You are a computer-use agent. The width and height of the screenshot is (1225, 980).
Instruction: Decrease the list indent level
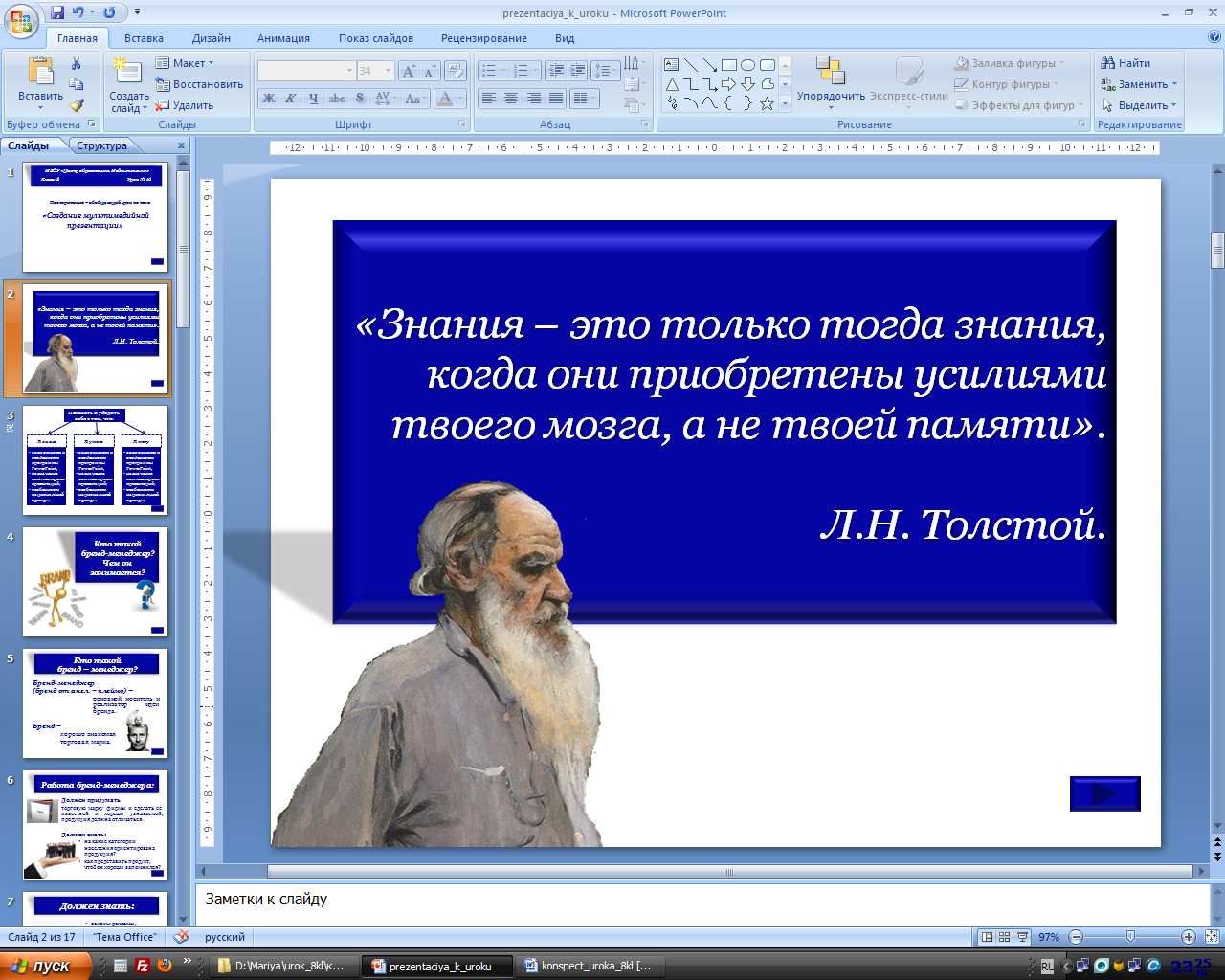(556, 71)
